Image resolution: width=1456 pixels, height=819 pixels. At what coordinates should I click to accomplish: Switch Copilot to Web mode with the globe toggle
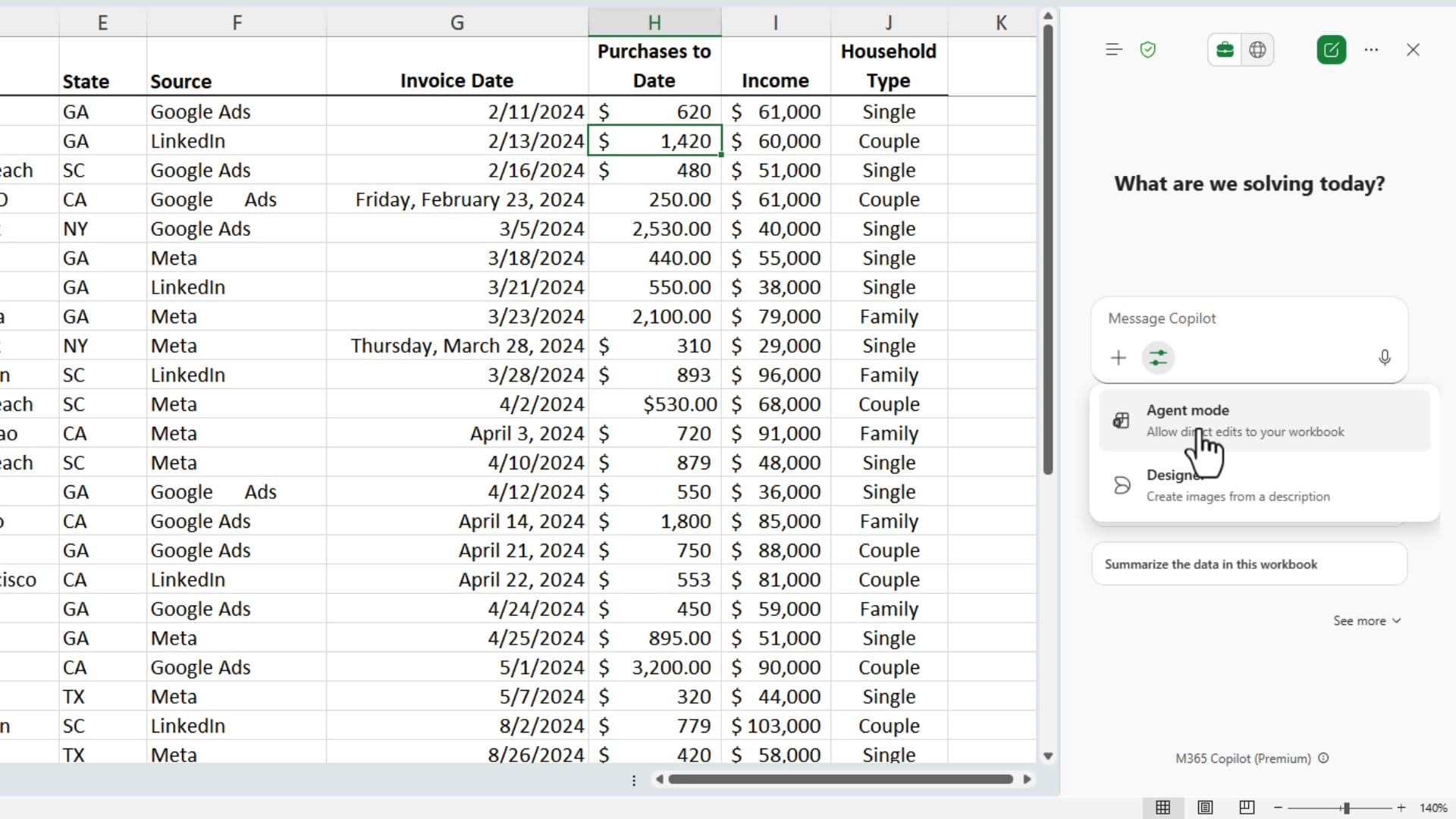pyautogui.click(x=1258, y=49)
